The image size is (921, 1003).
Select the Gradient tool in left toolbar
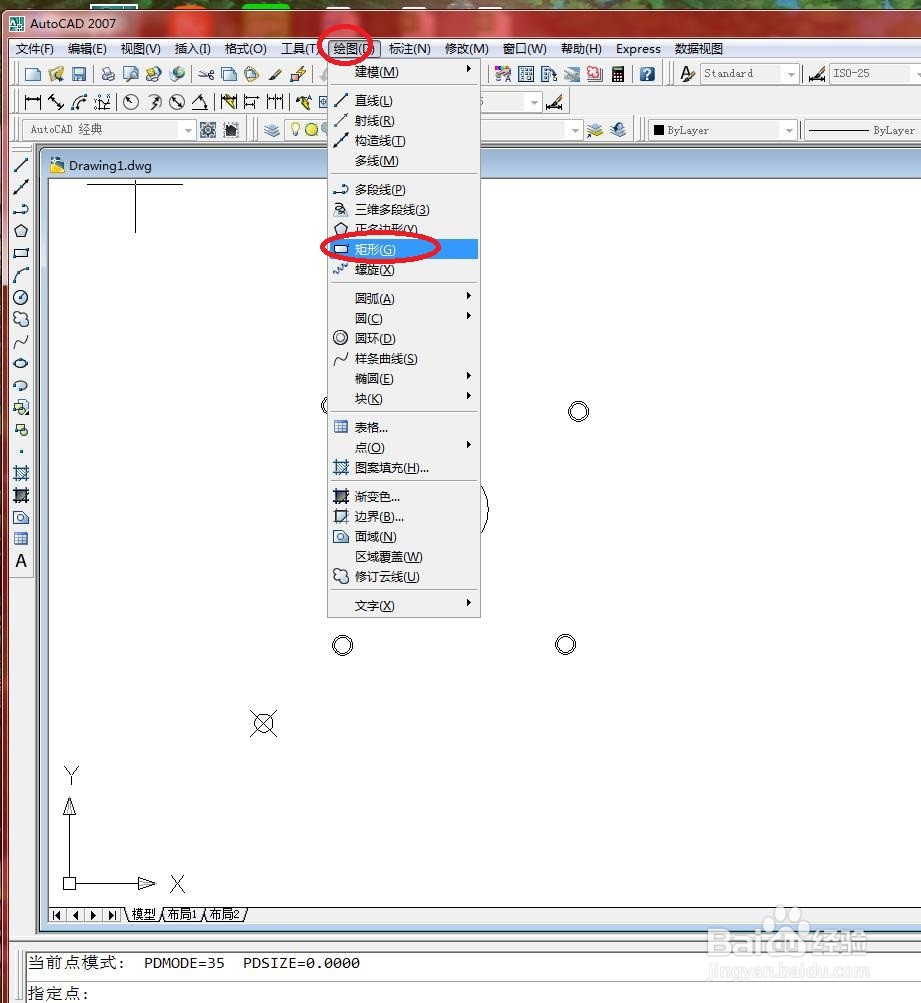(x=21, y=495)
